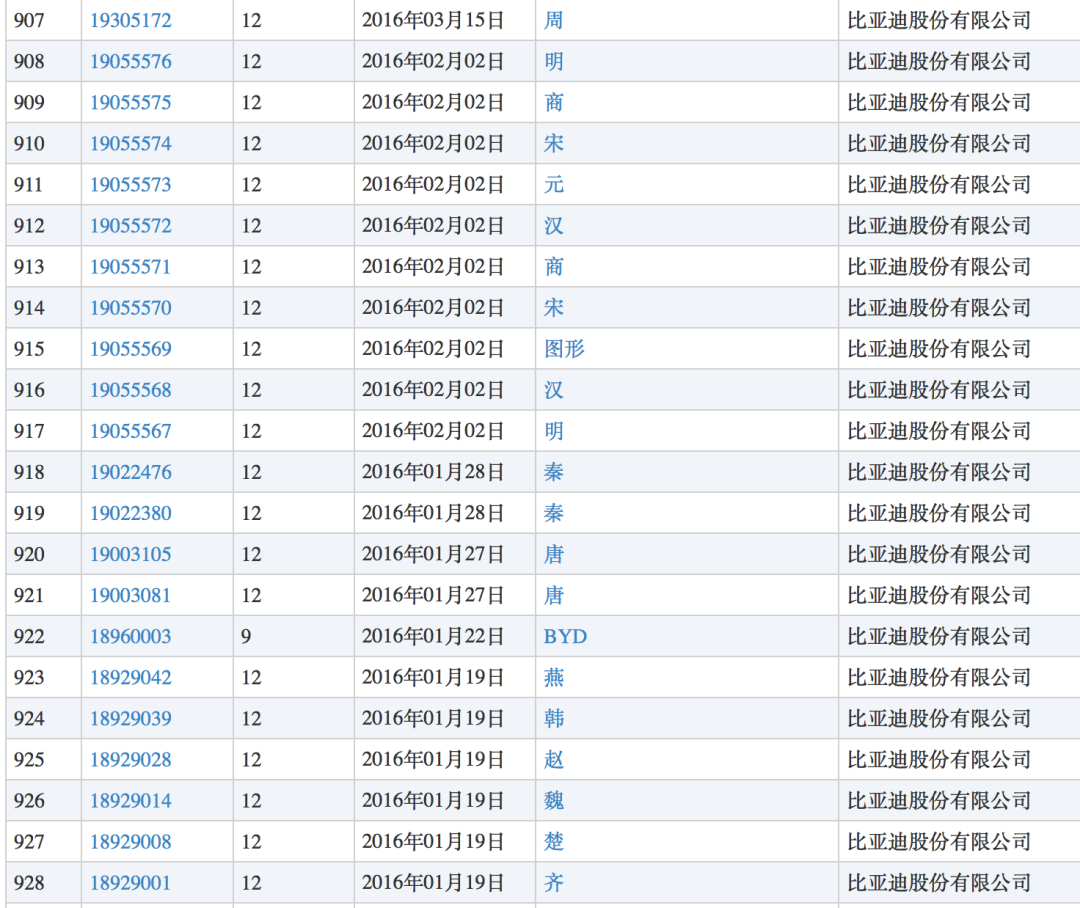Open trademark name 商 in row 913

(x=554, y=267)
